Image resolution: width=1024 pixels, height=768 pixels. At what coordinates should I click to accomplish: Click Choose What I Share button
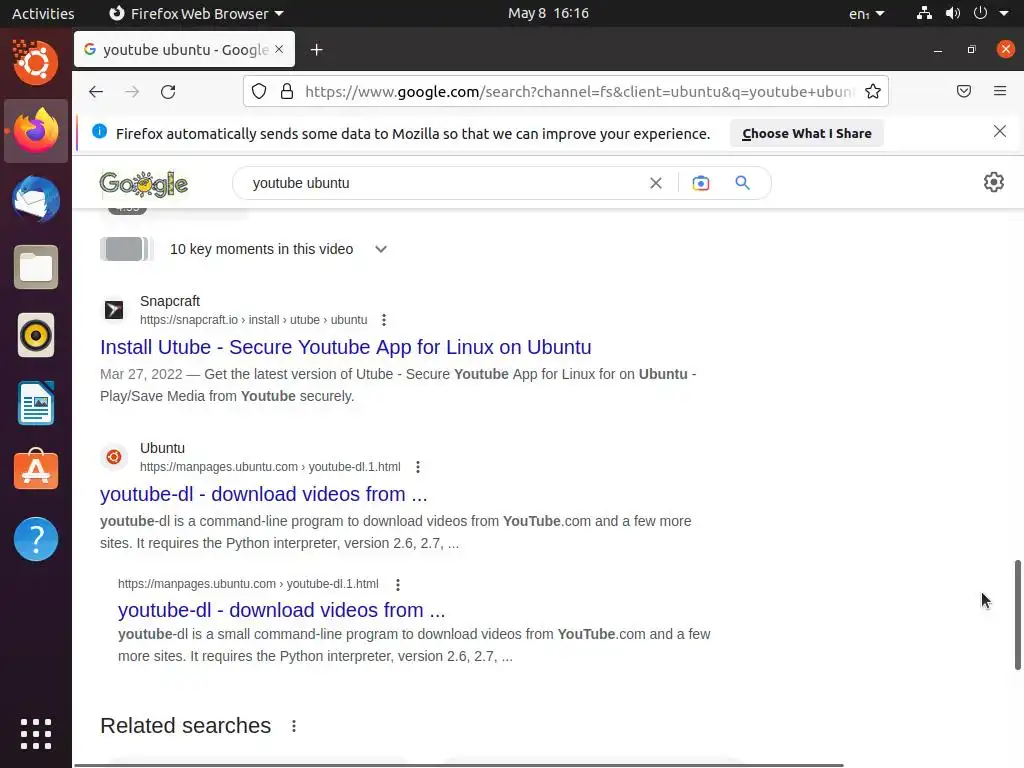[807, 133]
